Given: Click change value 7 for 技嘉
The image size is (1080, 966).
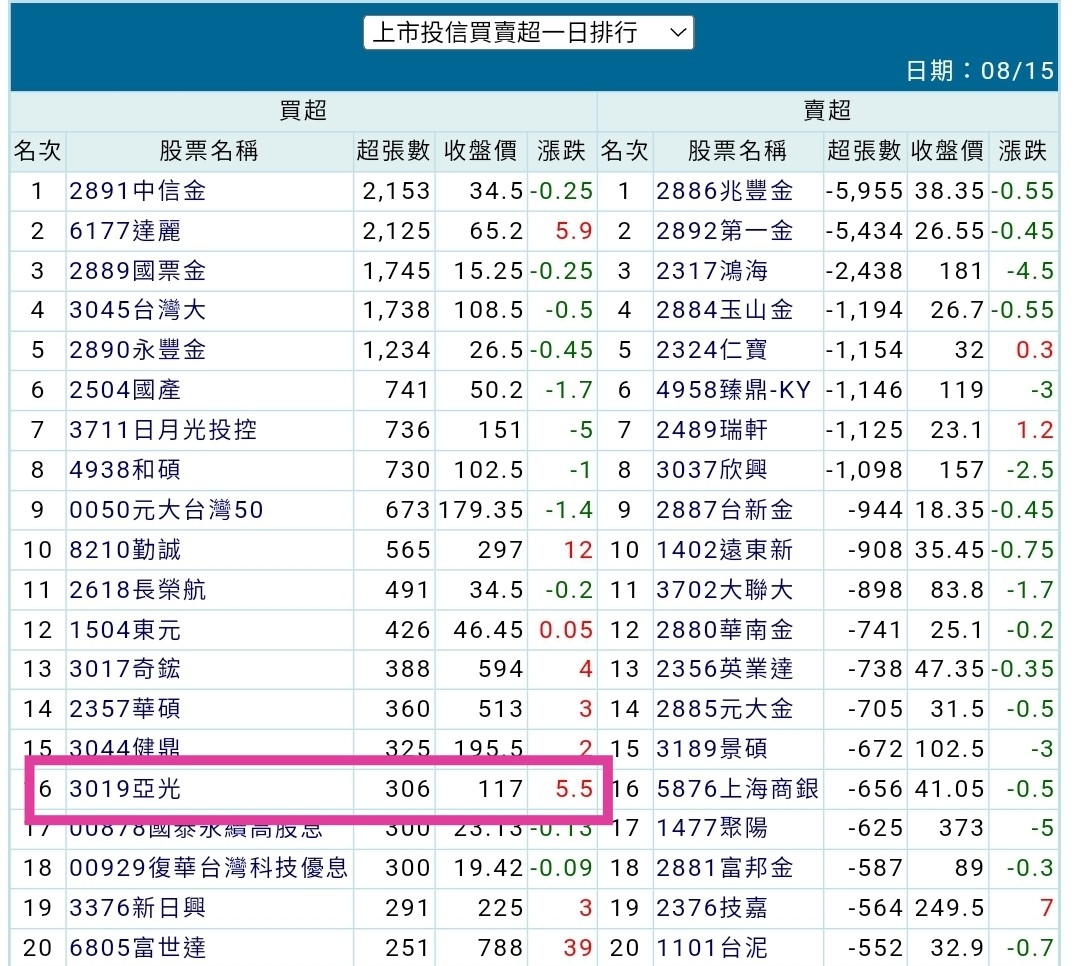Looking at the screenshot, I should click(x=1047, y=908).
